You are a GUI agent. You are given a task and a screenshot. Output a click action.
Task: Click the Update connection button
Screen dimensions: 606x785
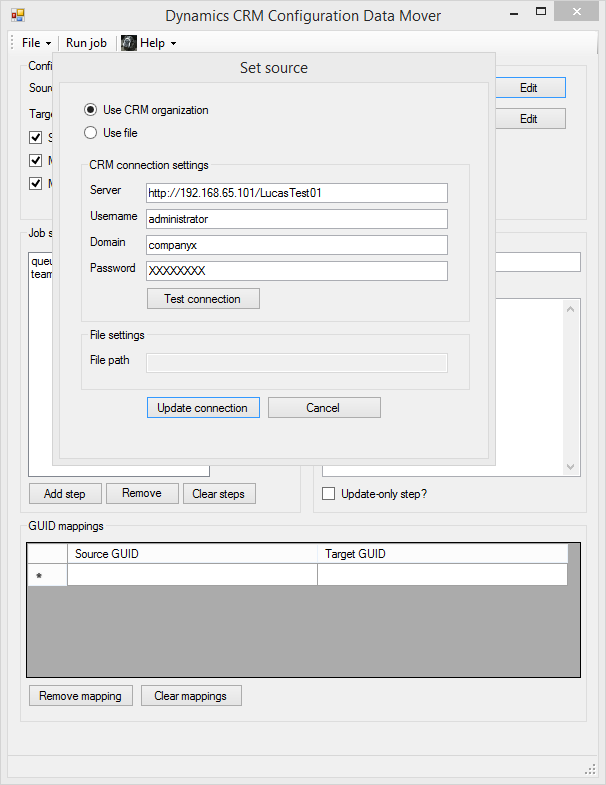pyautogui.click(x=203, y=408)
